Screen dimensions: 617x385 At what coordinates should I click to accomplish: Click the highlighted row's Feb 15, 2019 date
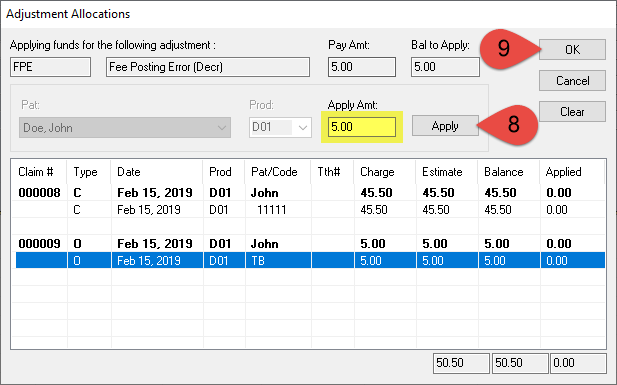(x=149, y=261)
